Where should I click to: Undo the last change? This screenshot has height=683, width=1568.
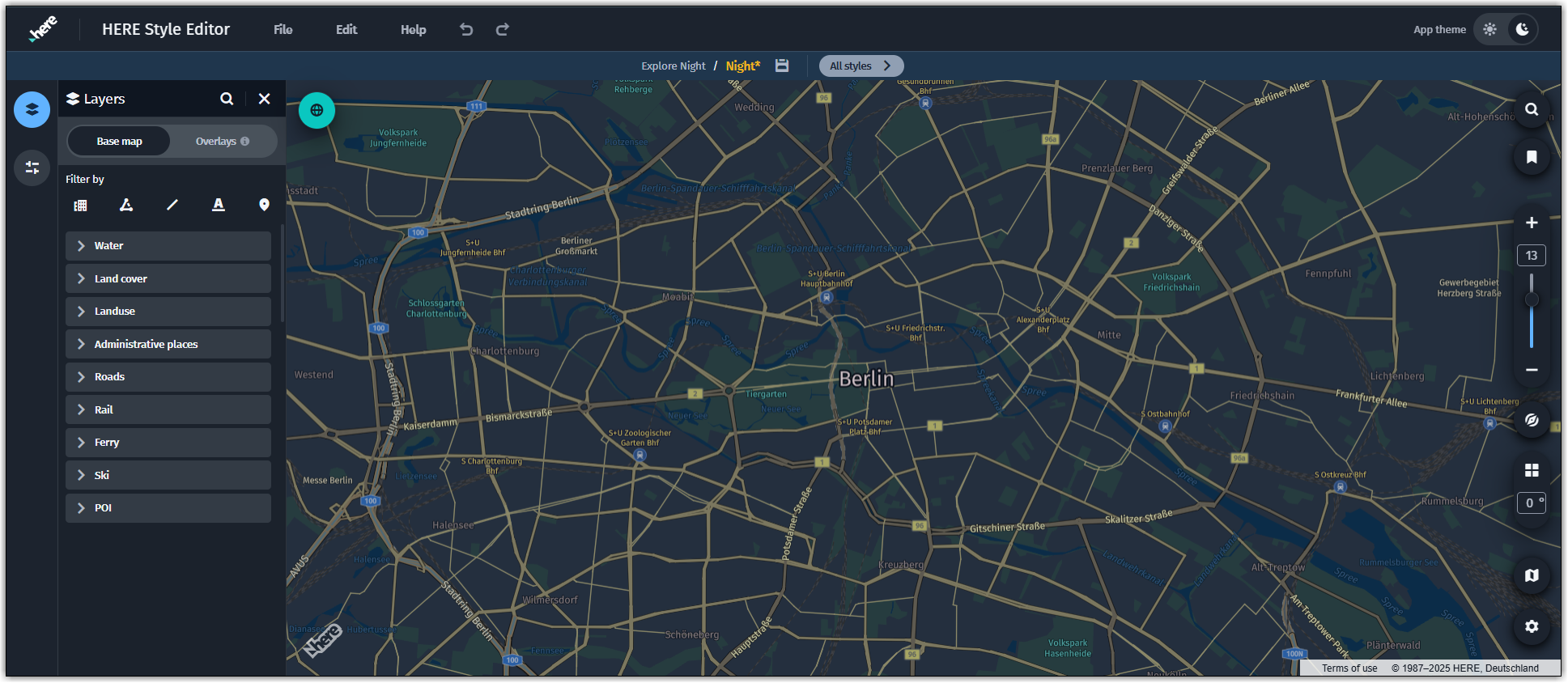(x=466, y=29)
